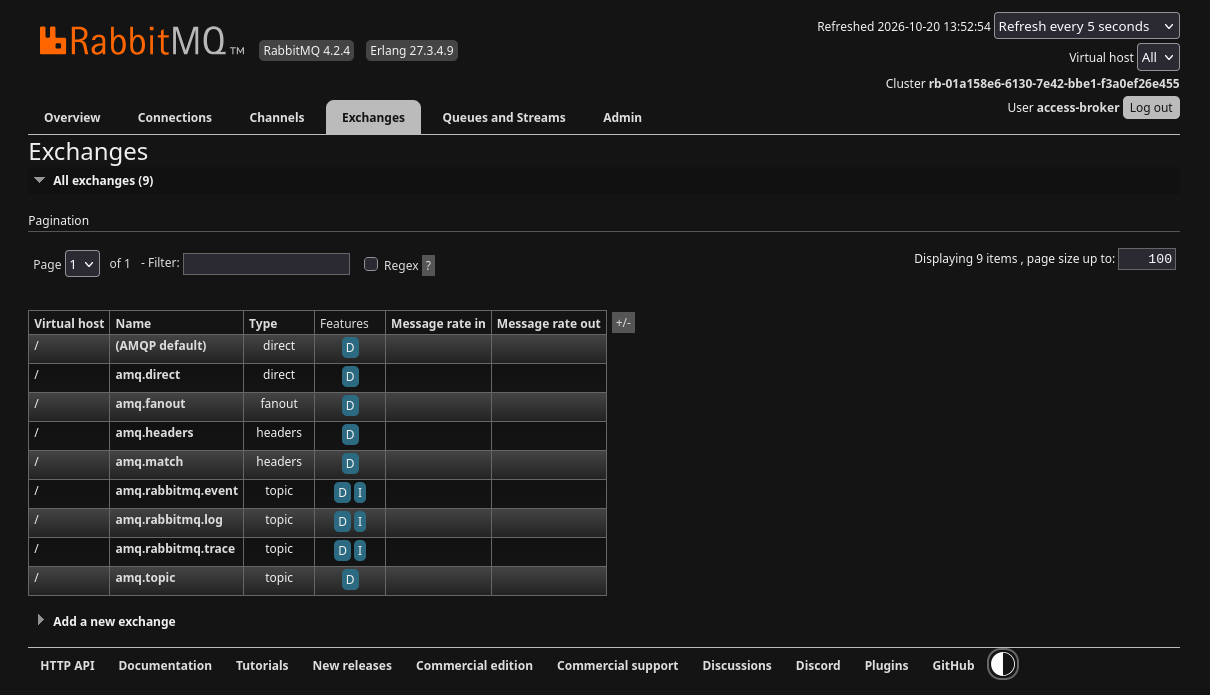The height and width of the screenshot is (695, 1210).
Task: Open the amq.fanout exchange
Action: point(150,403)
